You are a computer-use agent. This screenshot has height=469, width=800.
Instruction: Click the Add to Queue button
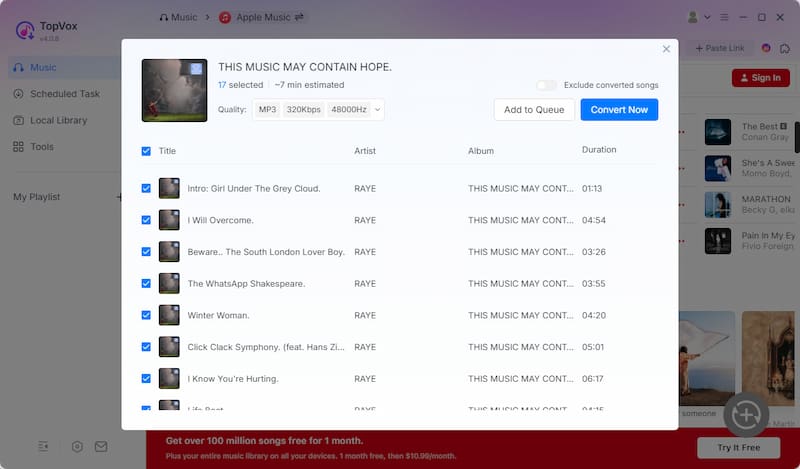[x=534, y=110]
